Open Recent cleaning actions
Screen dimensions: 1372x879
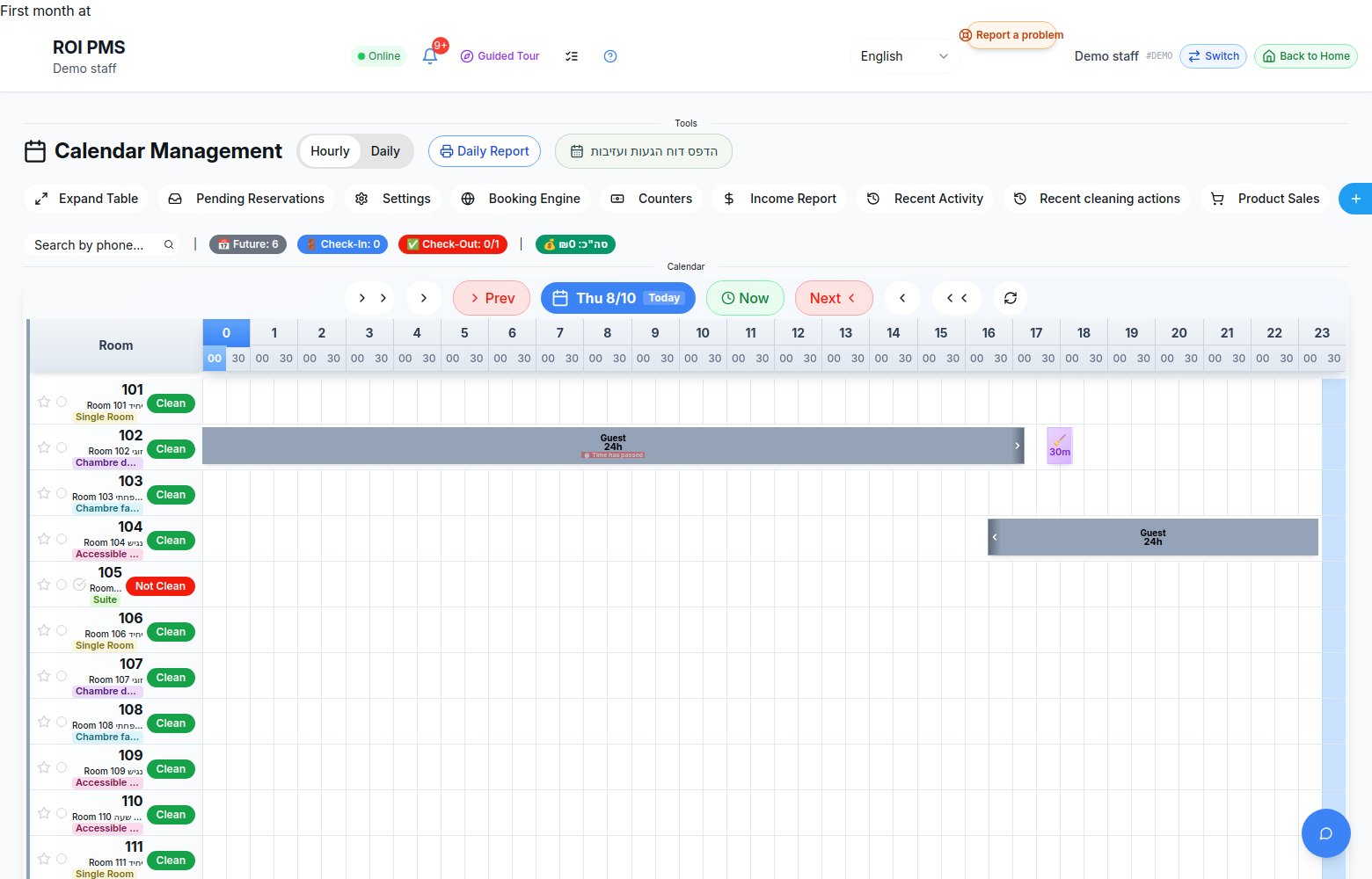point(1097,199)
